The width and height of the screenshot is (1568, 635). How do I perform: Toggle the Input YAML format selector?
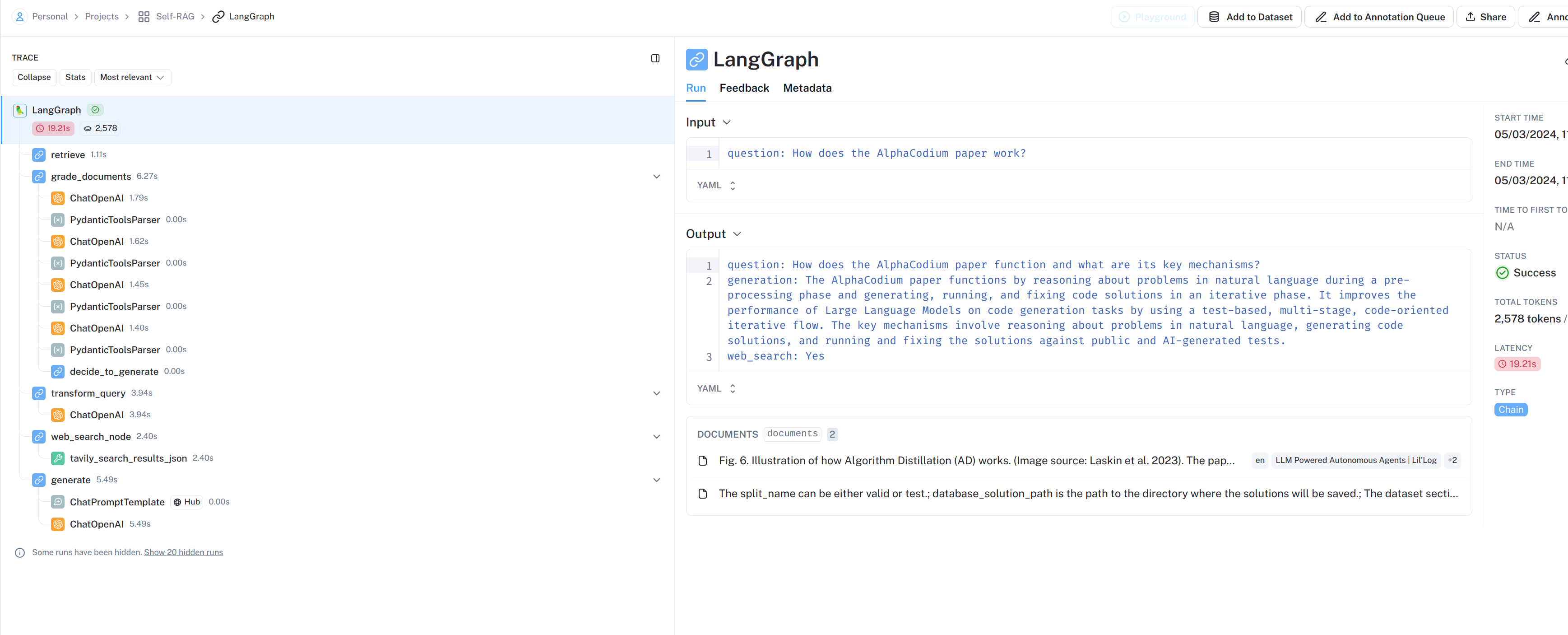click(716, 186)
